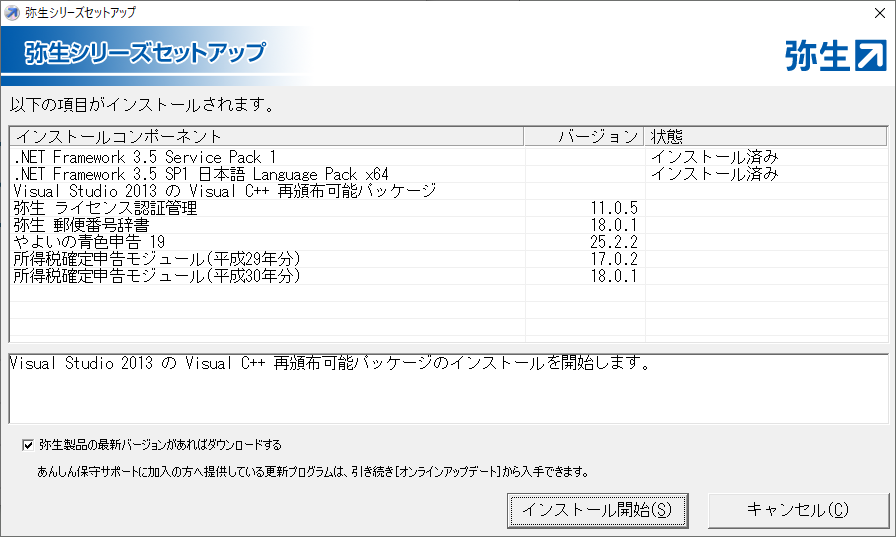Click the 弥生 logo icon at top right
896x537 pixels.
click(x=836, y=55)
